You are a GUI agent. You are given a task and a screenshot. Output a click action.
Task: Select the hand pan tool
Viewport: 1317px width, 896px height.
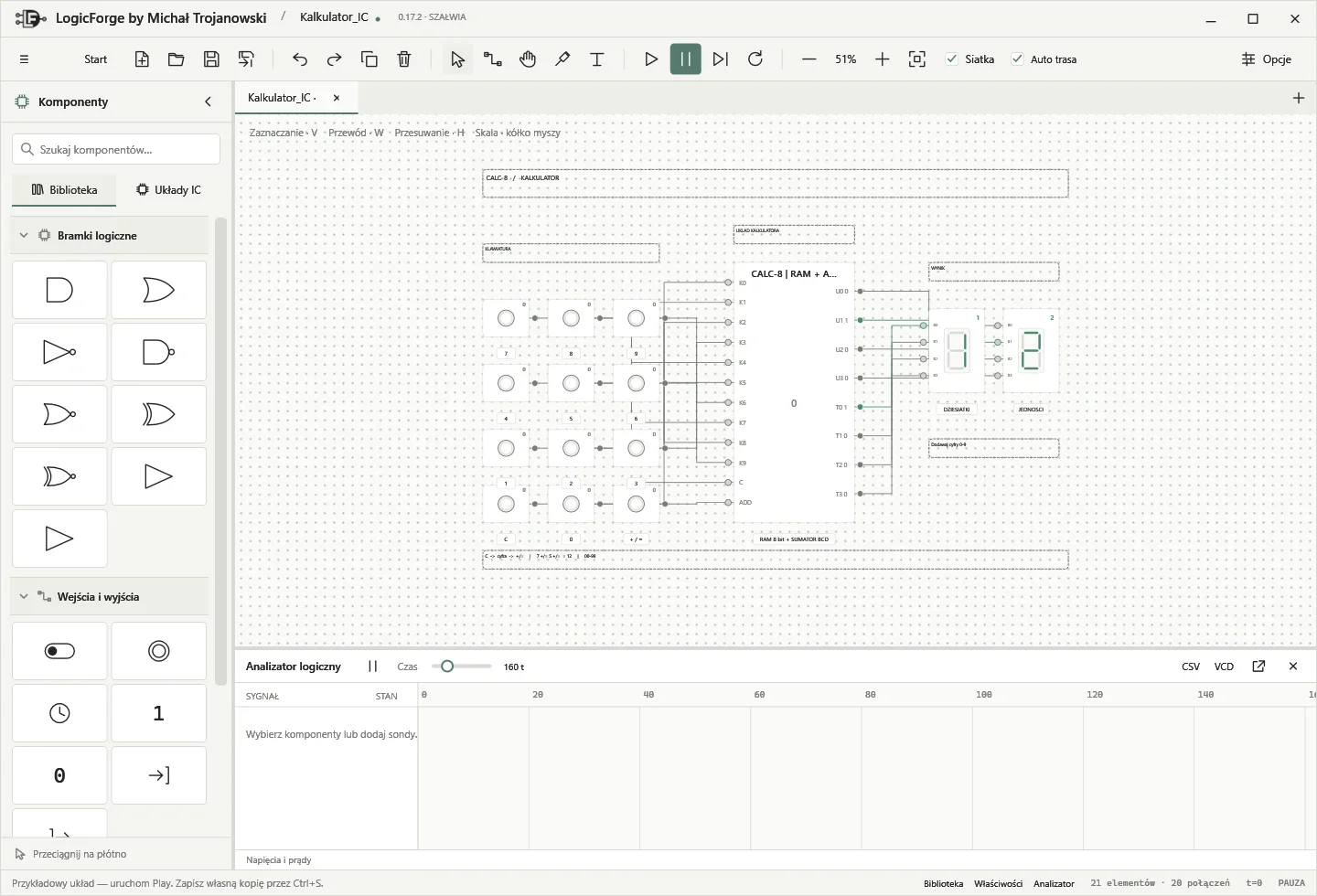(x=528, y=59)
